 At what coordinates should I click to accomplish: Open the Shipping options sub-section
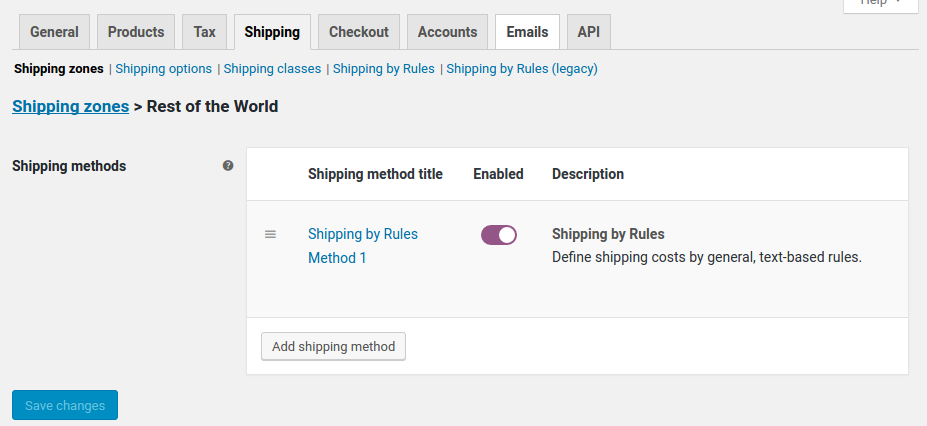[x=164, y=69]
